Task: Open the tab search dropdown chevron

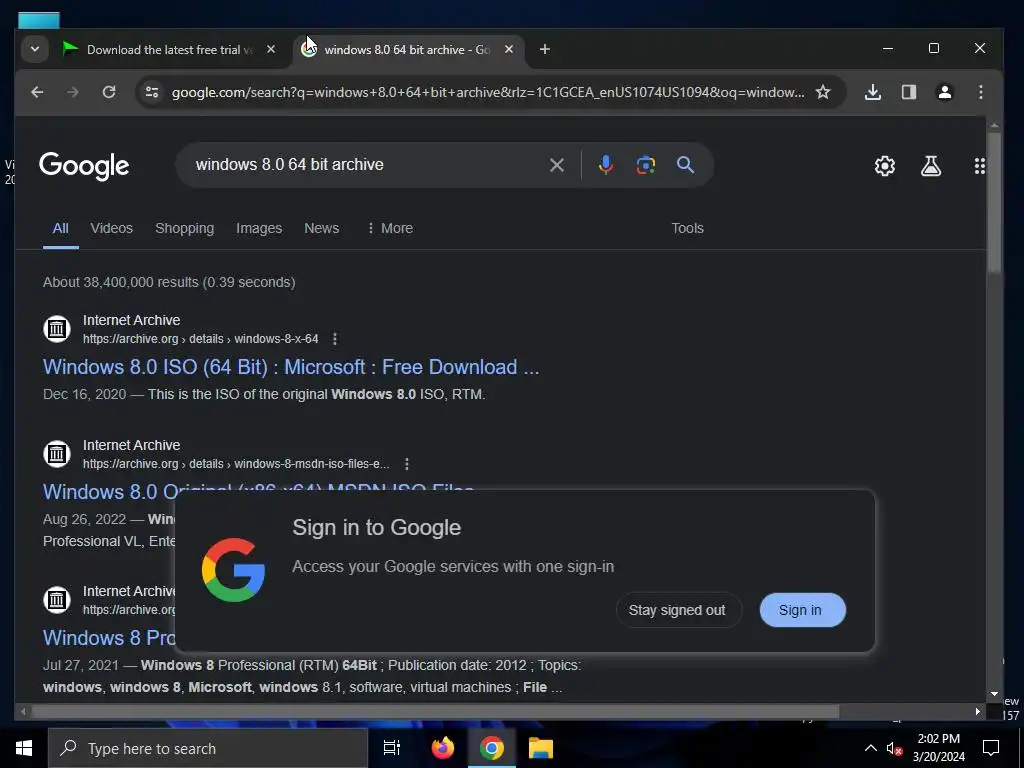Action: pos(35,50)
